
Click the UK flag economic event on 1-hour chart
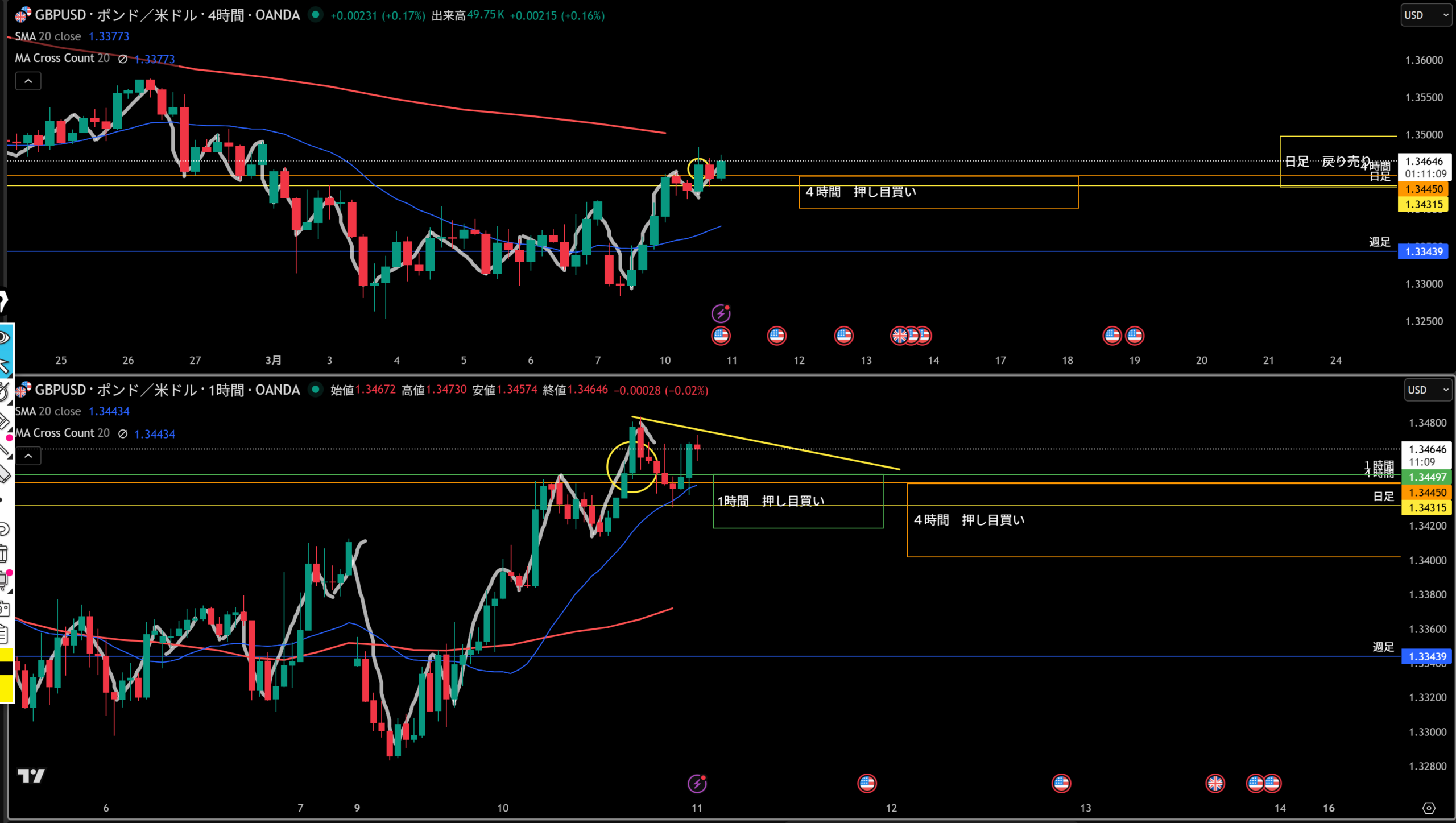(x=1215, y=783)
